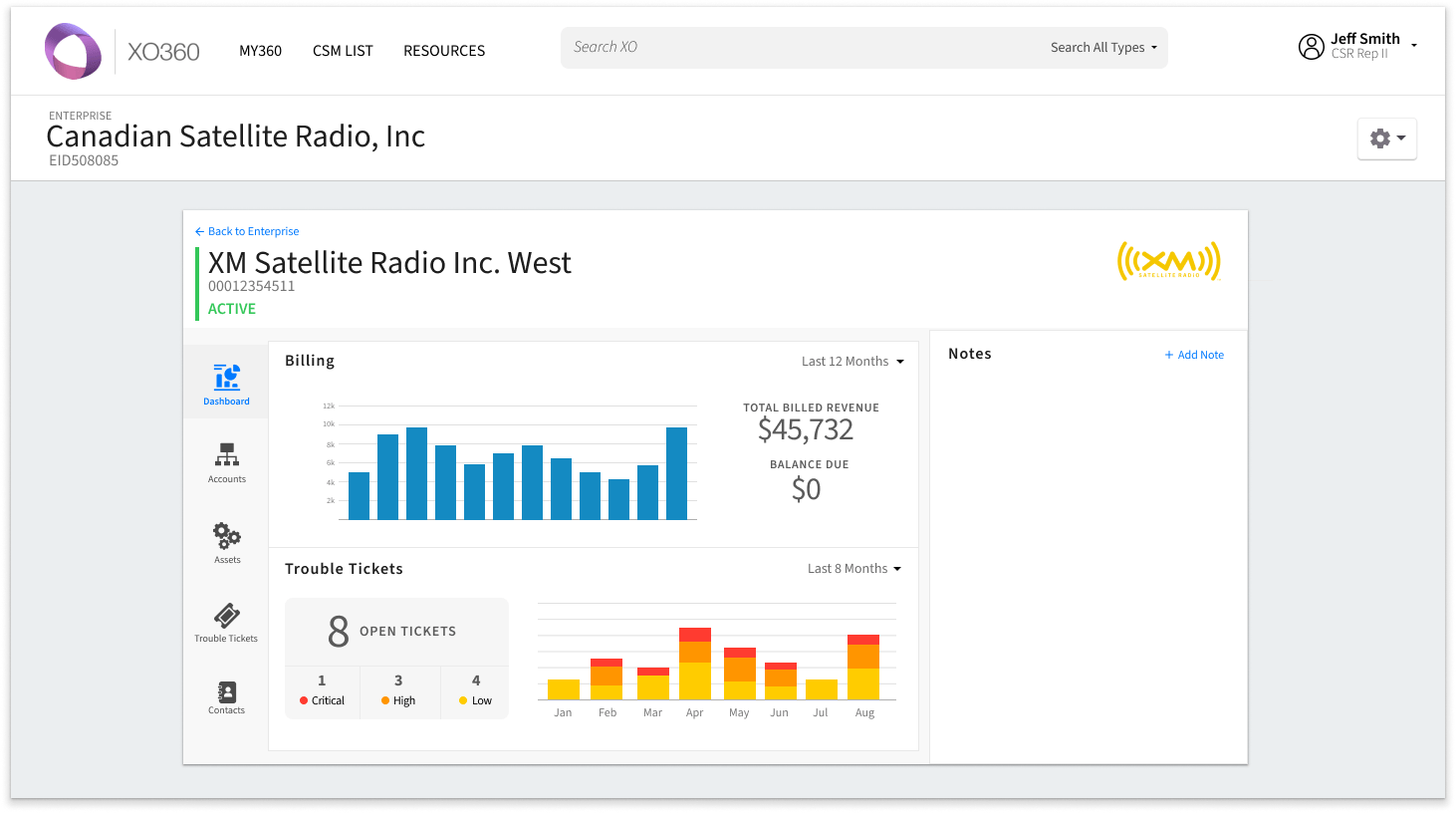The image size is (1456, 813).
Task: Click the XO360 purple logo
Action: coord(74,51)
